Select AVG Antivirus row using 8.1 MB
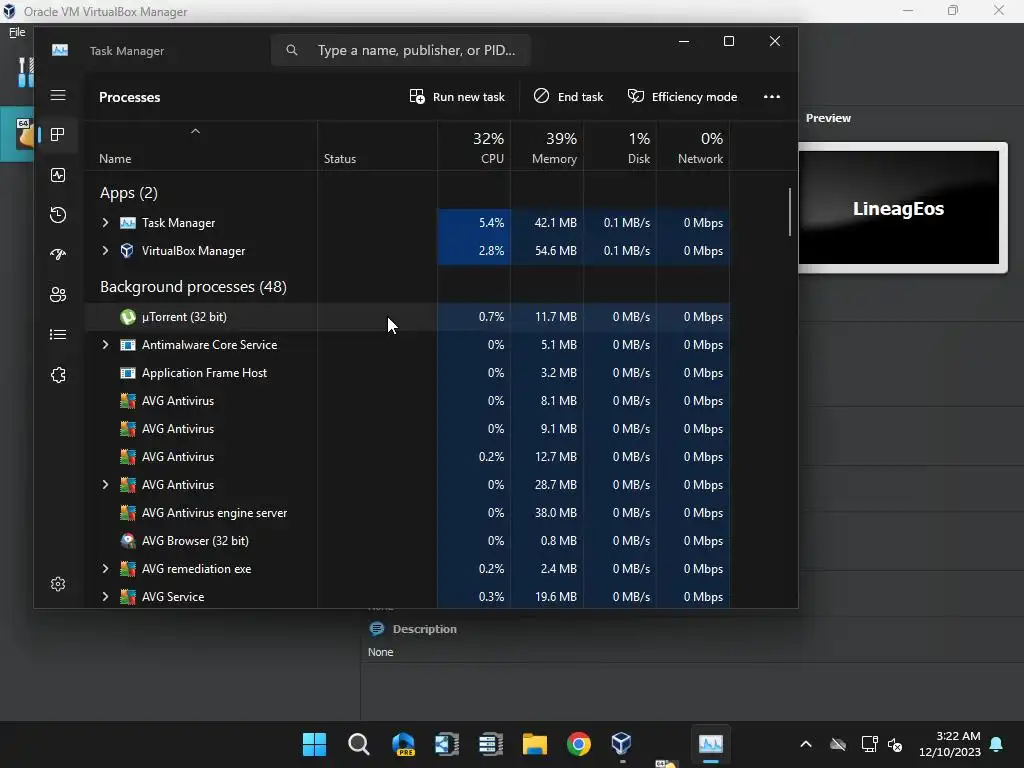1024x768 pixels. [x=408, y=401]
